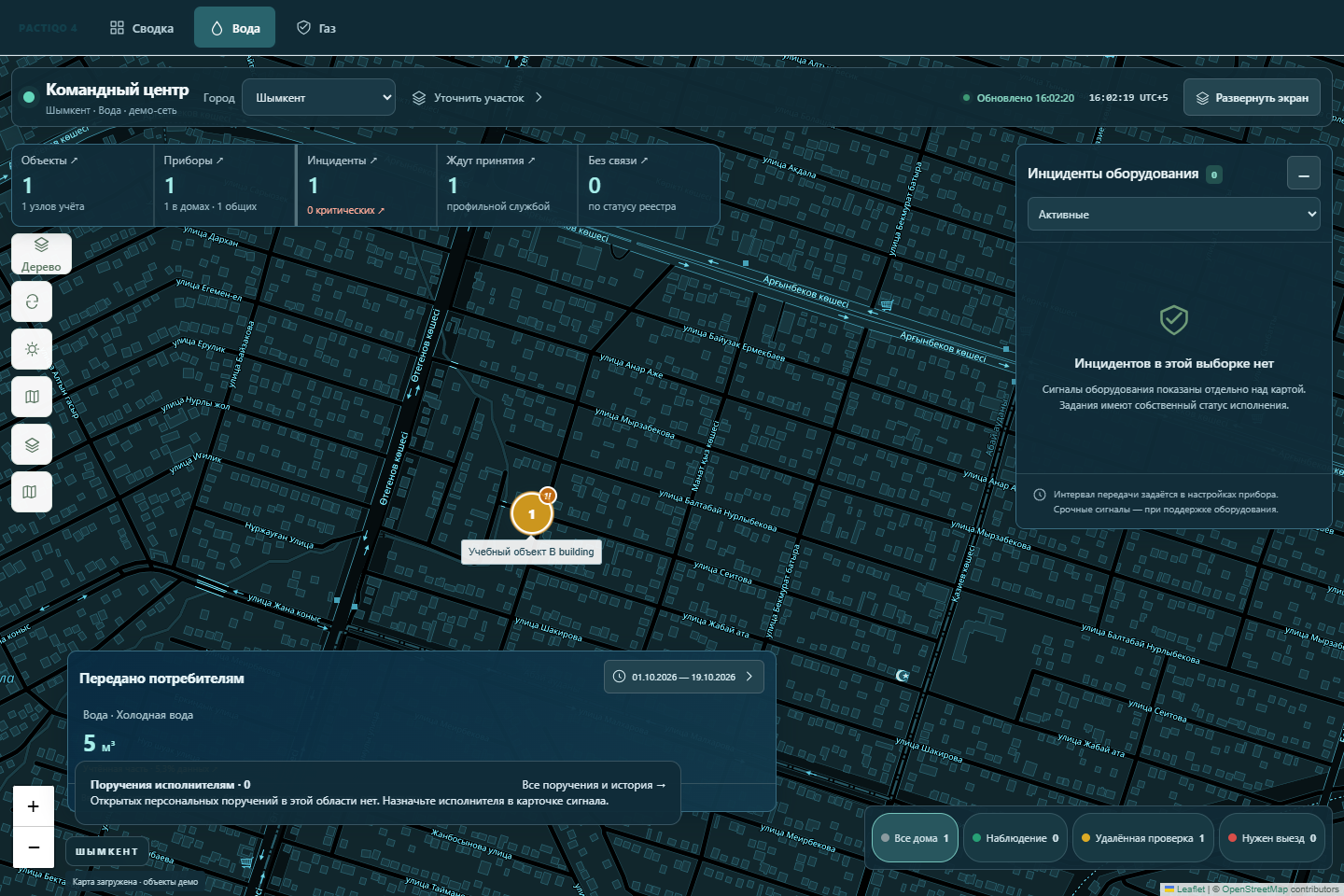1344x896 pixels.
Task: Open the Ждут принятия stat card
Action: (x=507, y=185)
